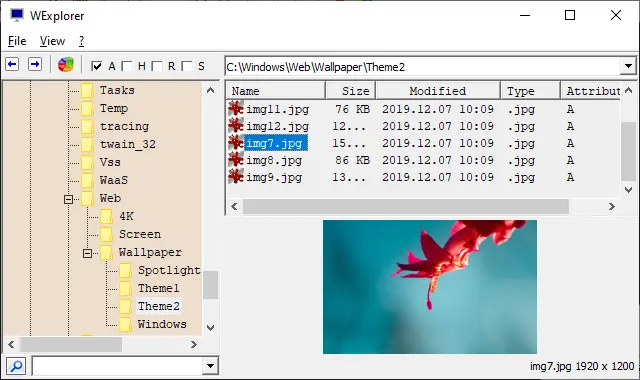Click the img11.jpg file icon
The width and height of the screenshot is (640, 380).
pyautogui.click(x=236, y=109)
